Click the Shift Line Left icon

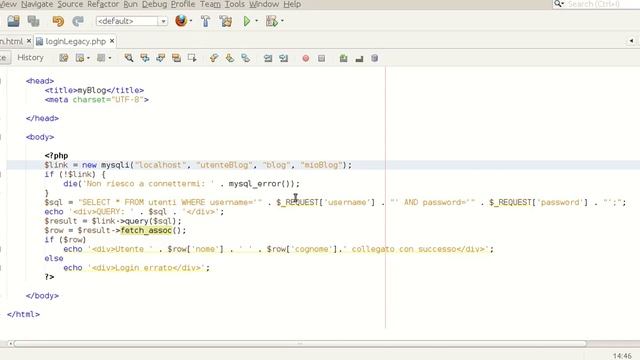[268, 58]
